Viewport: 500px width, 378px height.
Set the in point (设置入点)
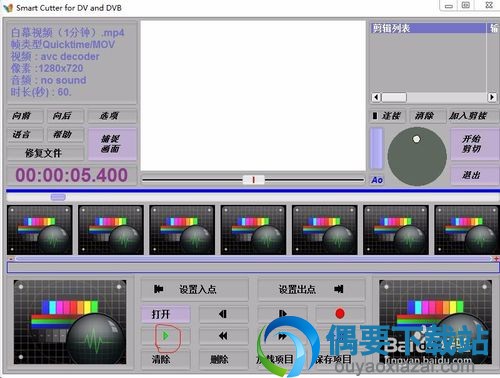[195, 289]
